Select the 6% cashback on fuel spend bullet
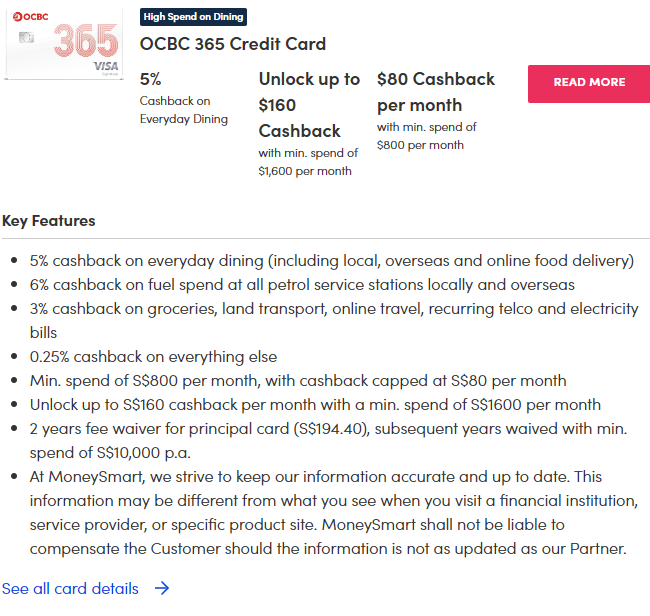The image size is (650, 616). pos(302,285)
